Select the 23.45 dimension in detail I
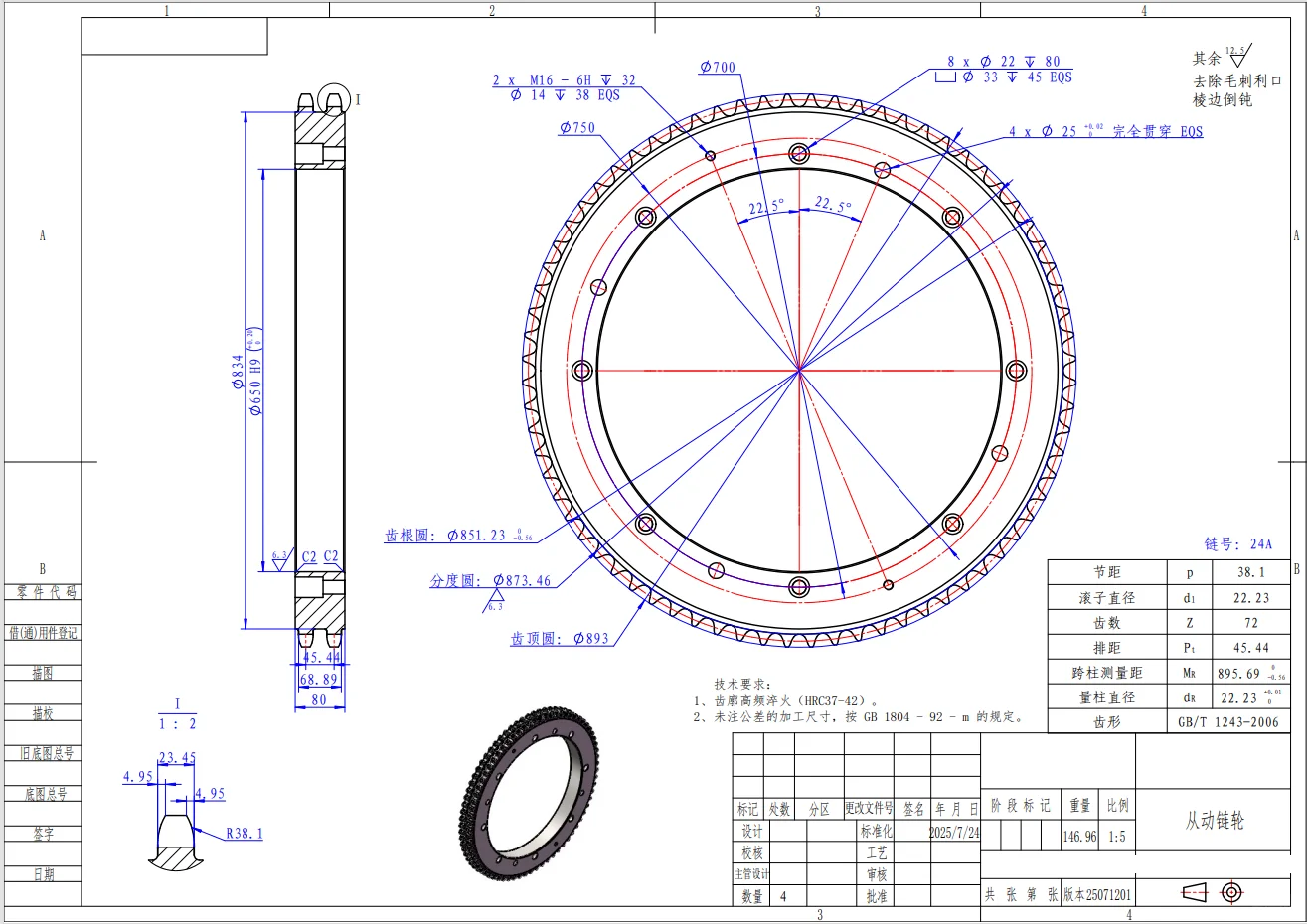Screen dimensions: 1307x924 [x=177, y=758]
